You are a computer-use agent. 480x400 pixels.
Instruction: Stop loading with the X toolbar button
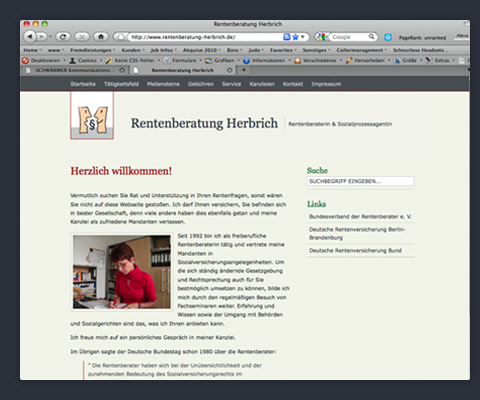coord(82,36)
